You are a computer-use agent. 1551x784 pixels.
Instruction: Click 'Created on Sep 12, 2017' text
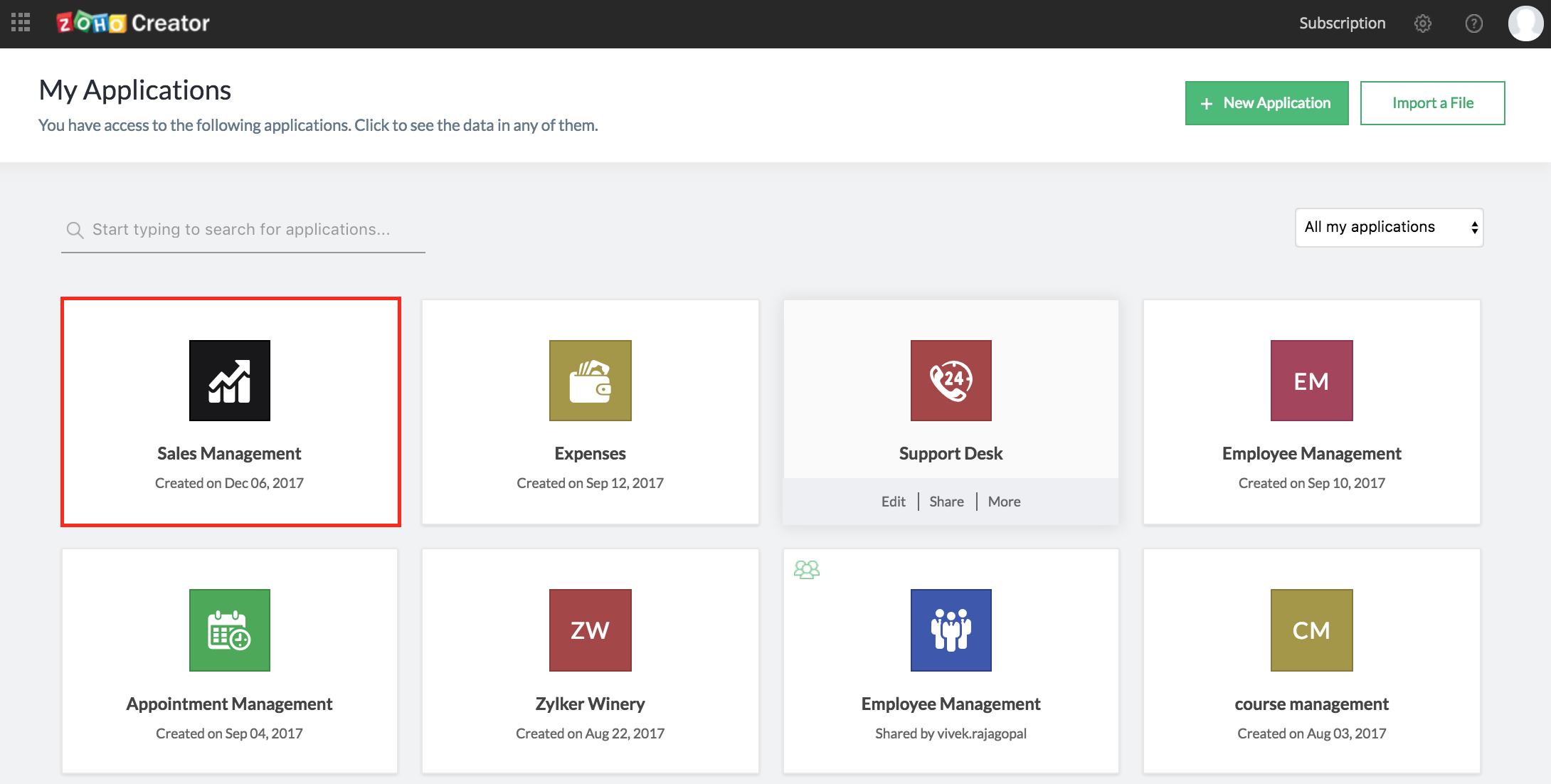[x=591, y=483]
